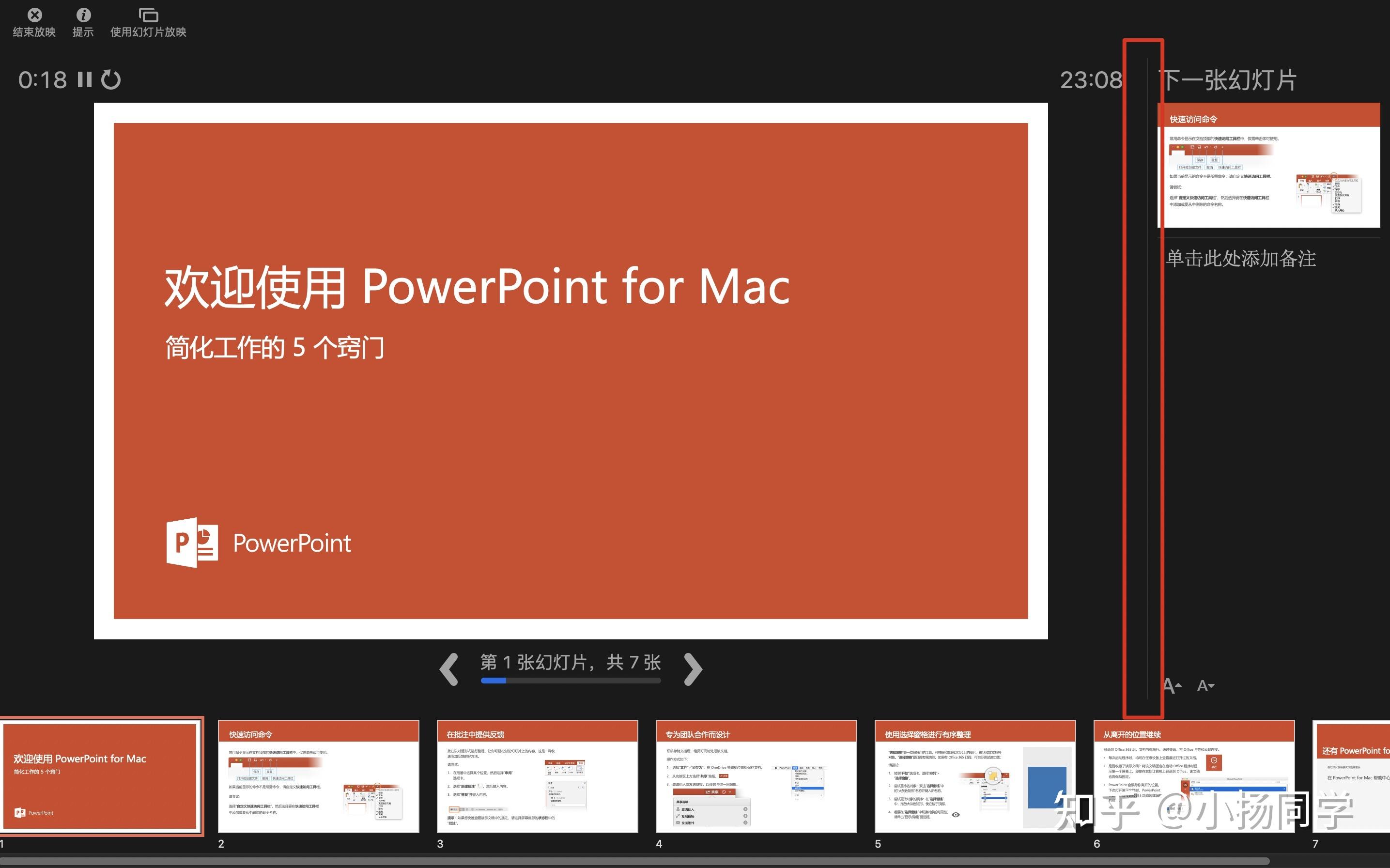Click the 下一张幻灯片 heading

coord(1228,80)
